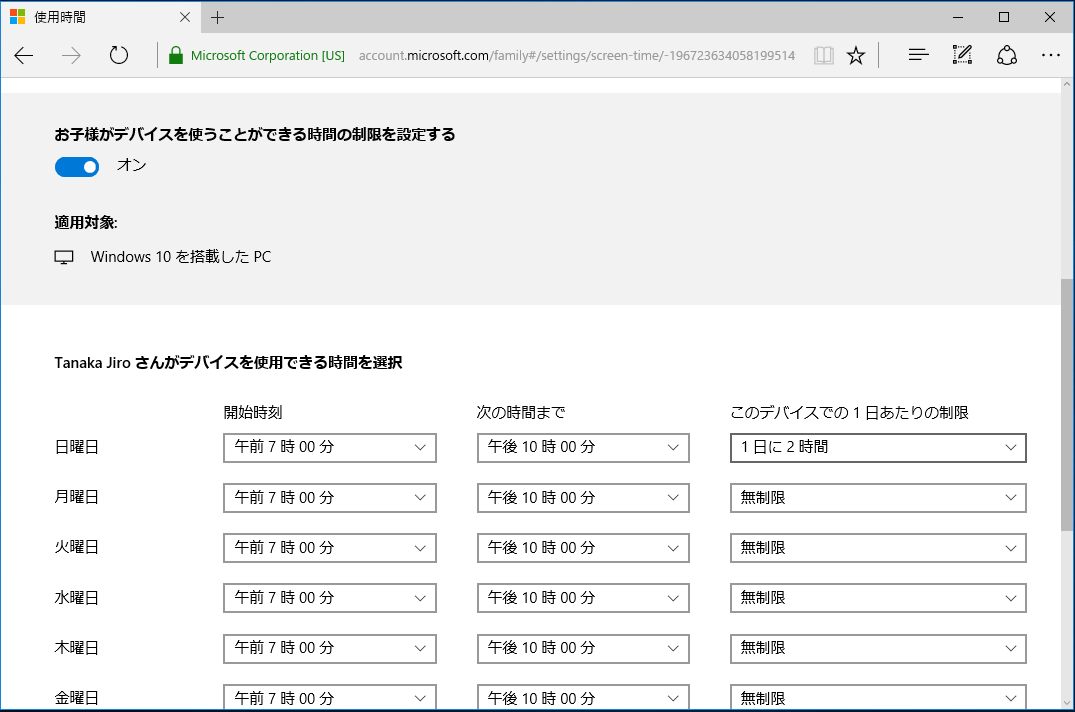Refresh the current page
The image size is (1075, 712).
tap(118, 55)
